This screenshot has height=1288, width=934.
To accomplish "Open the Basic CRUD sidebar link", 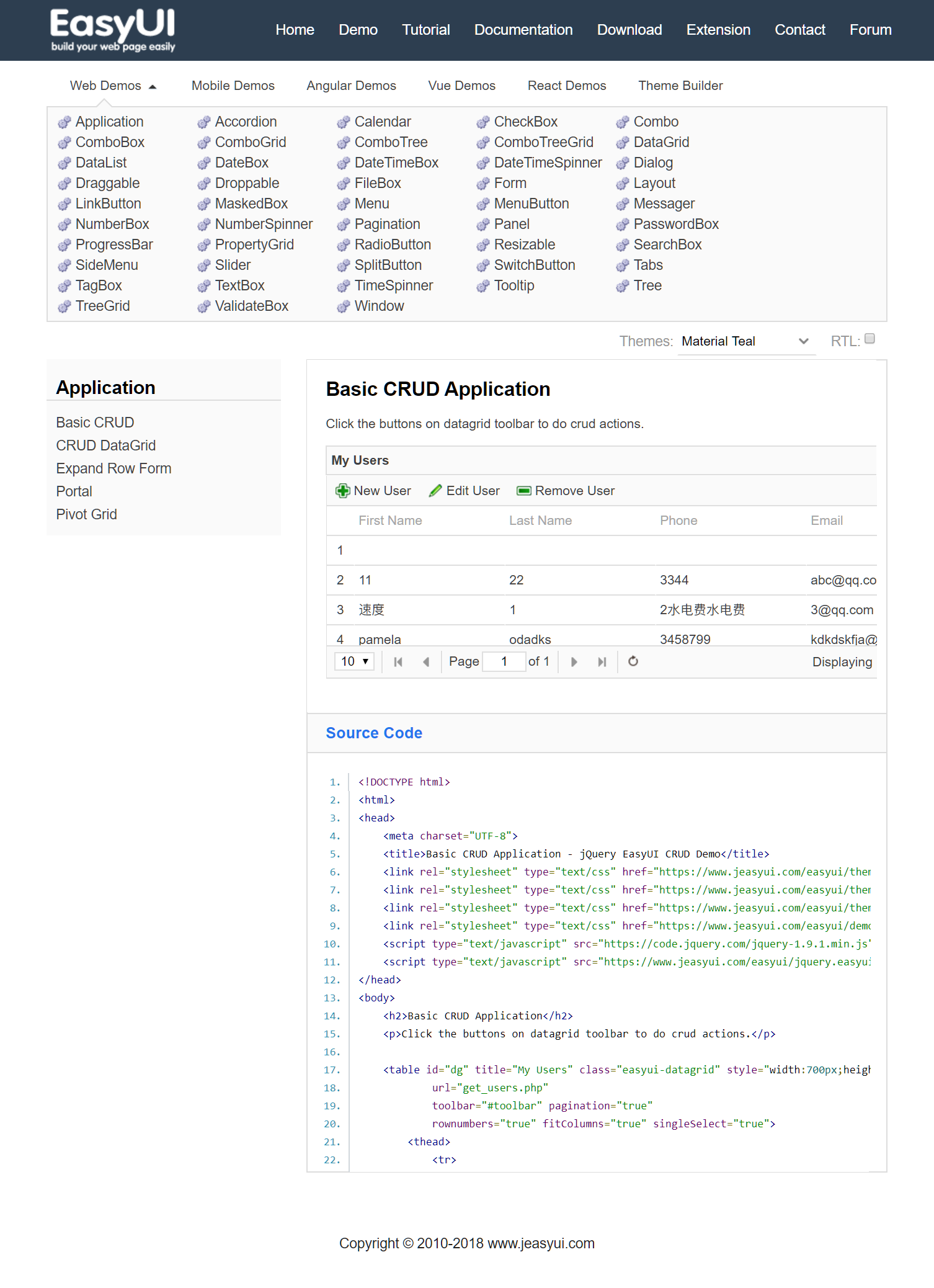I will pyautogui.click(x=95, y=423).
